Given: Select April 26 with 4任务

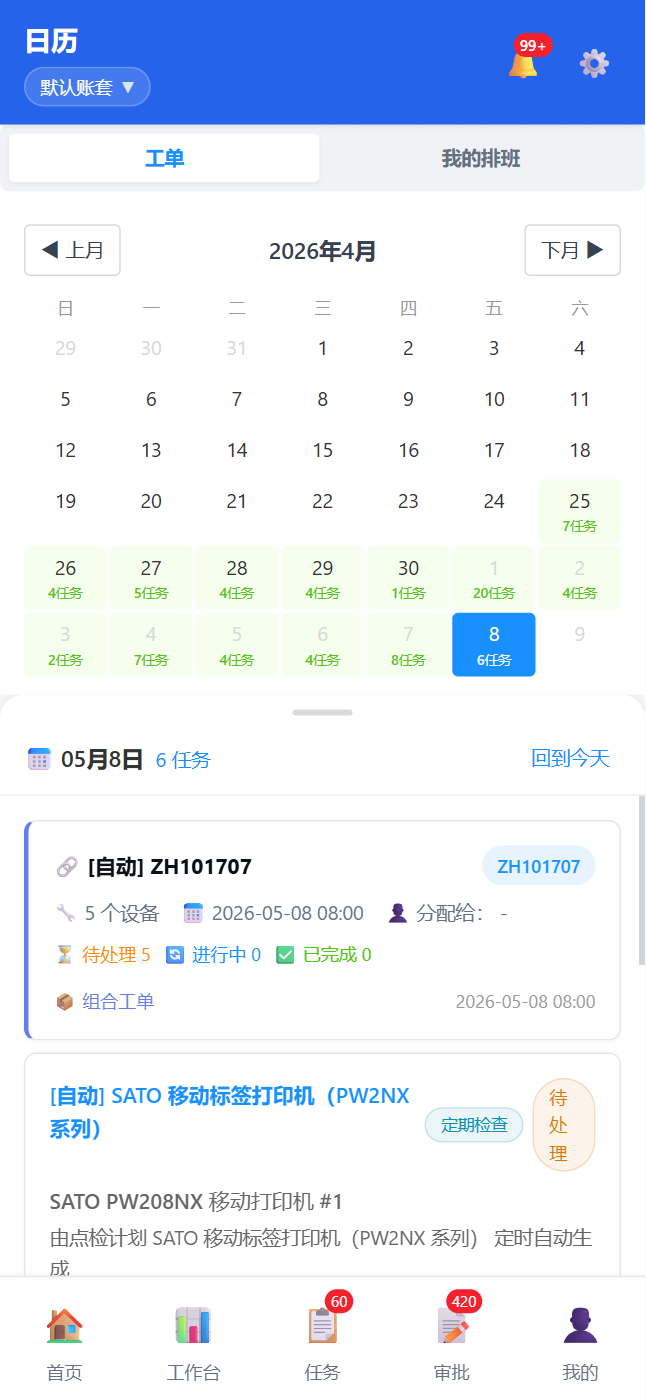Looking at the screenshot, I should point(65,578).
